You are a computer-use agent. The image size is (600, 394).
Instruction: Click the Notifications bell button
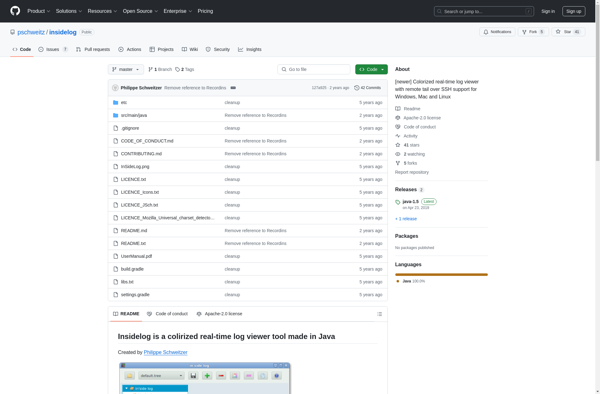(x=497, y=32)
